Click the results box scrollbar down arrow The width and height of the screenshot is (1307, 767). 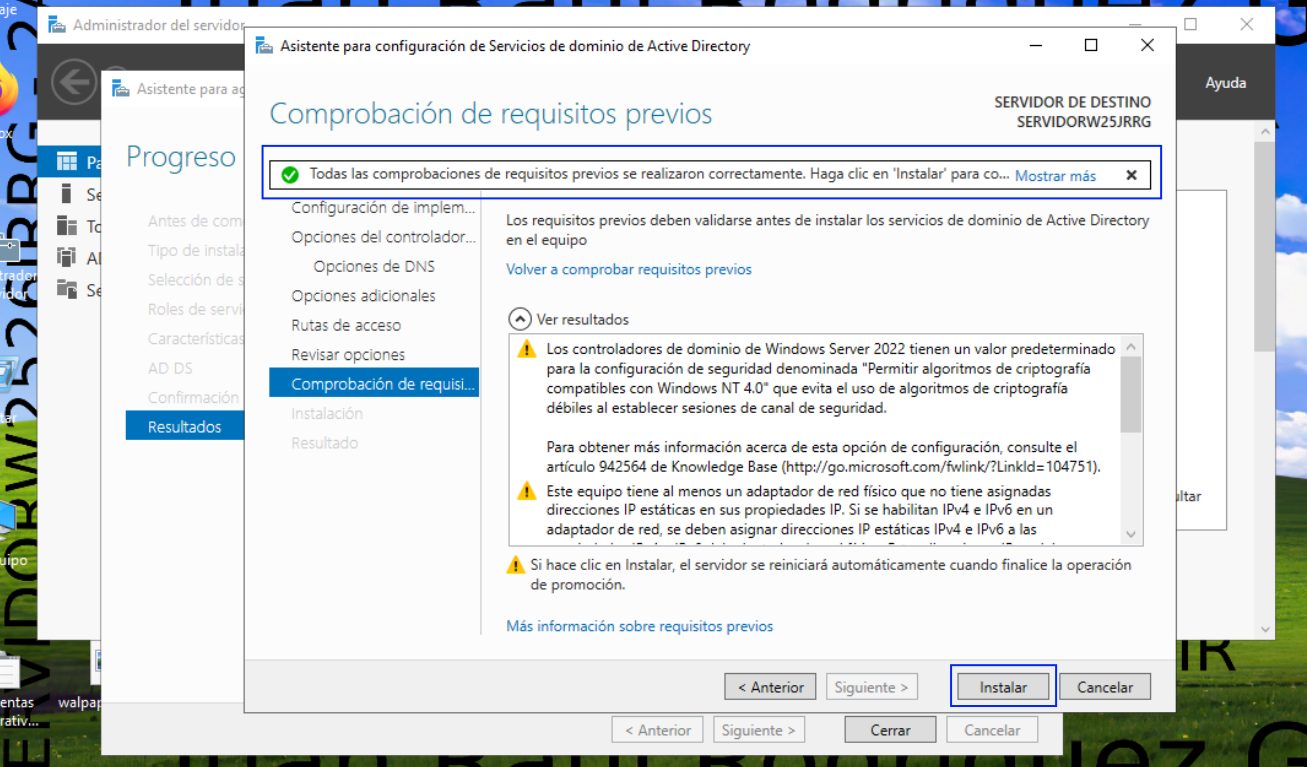(1131, 535)
